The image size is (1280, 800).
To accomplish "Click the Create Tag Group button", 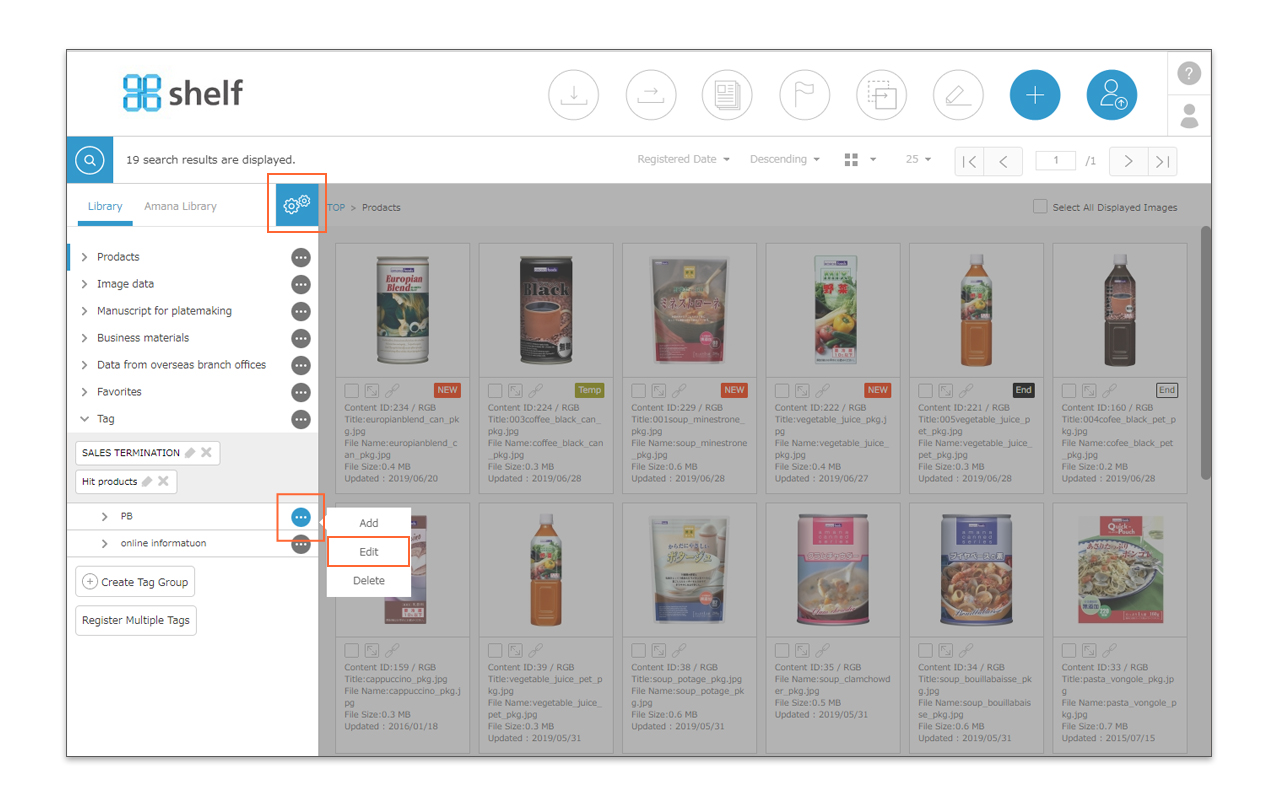I will click(135, 582).
